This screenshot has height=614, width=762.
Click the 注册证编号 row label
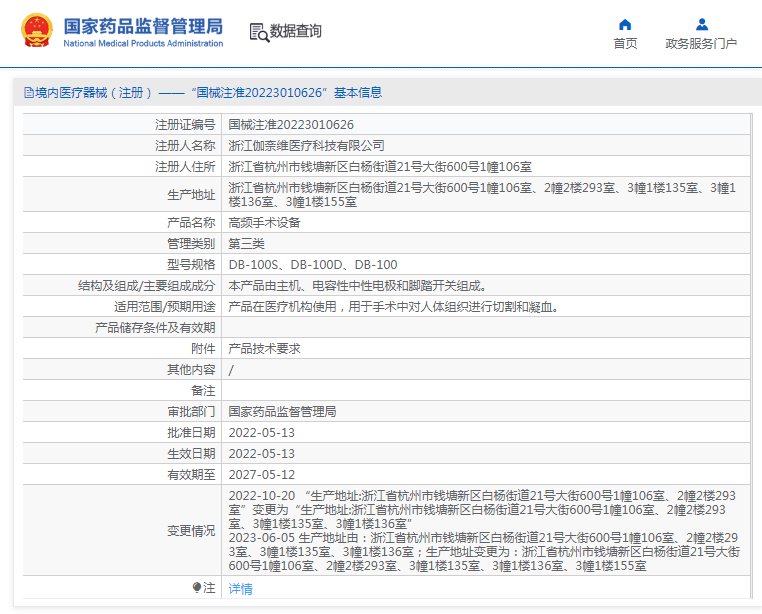point(185,125)
